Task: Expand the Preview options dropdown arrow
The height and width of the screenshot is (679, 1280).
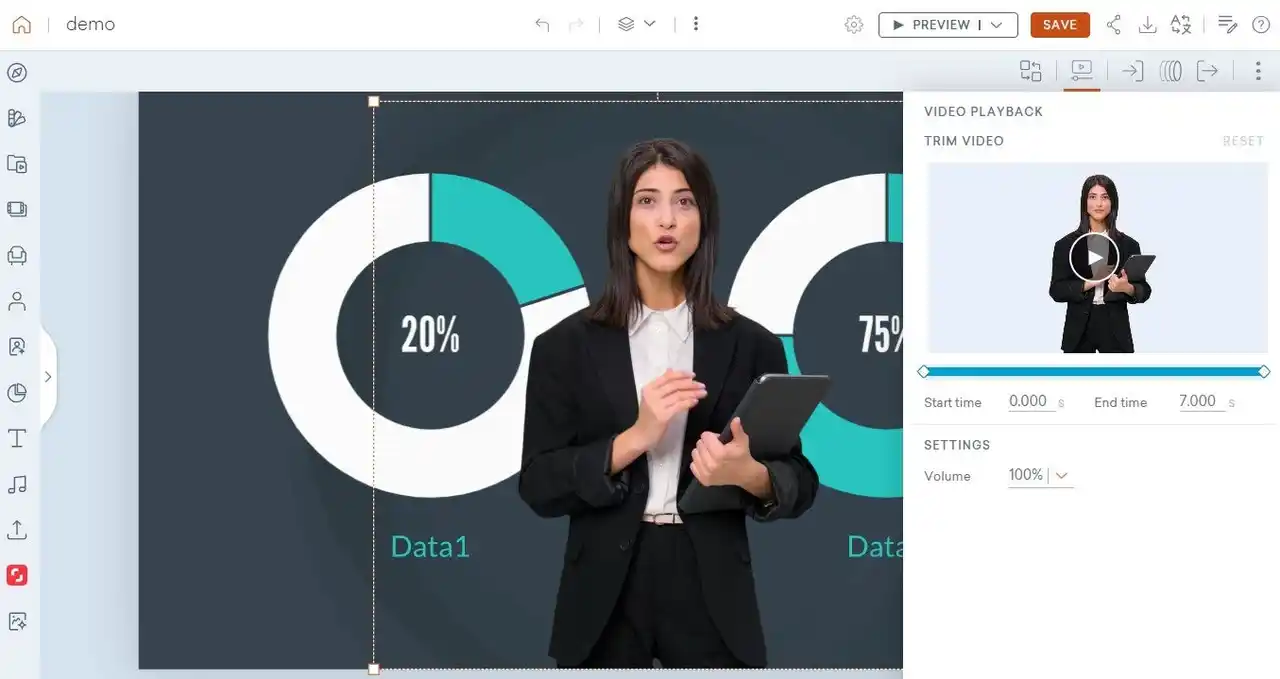Action: (x=997, y=25)
